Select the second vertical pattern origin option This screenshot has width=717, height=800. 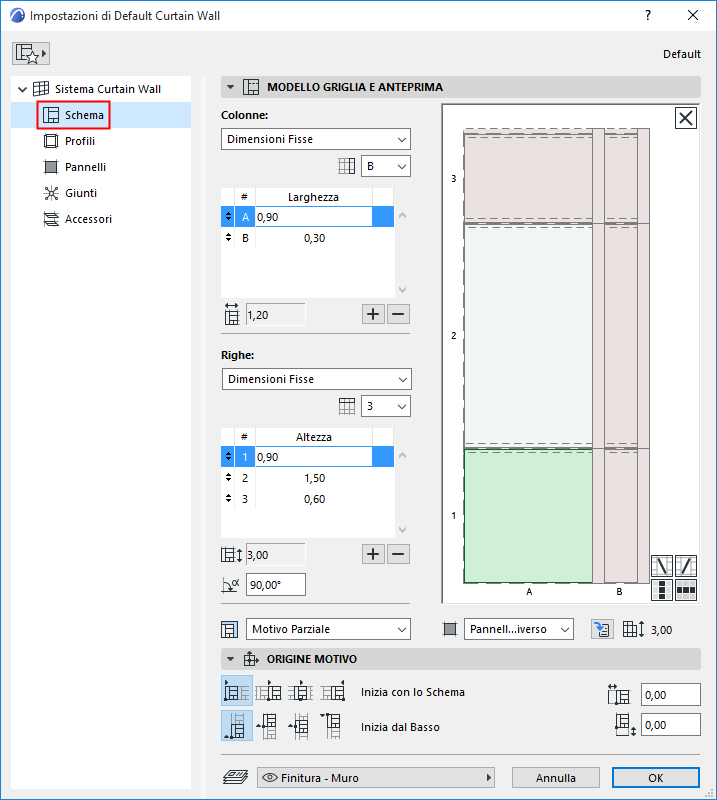coord(268,726)
